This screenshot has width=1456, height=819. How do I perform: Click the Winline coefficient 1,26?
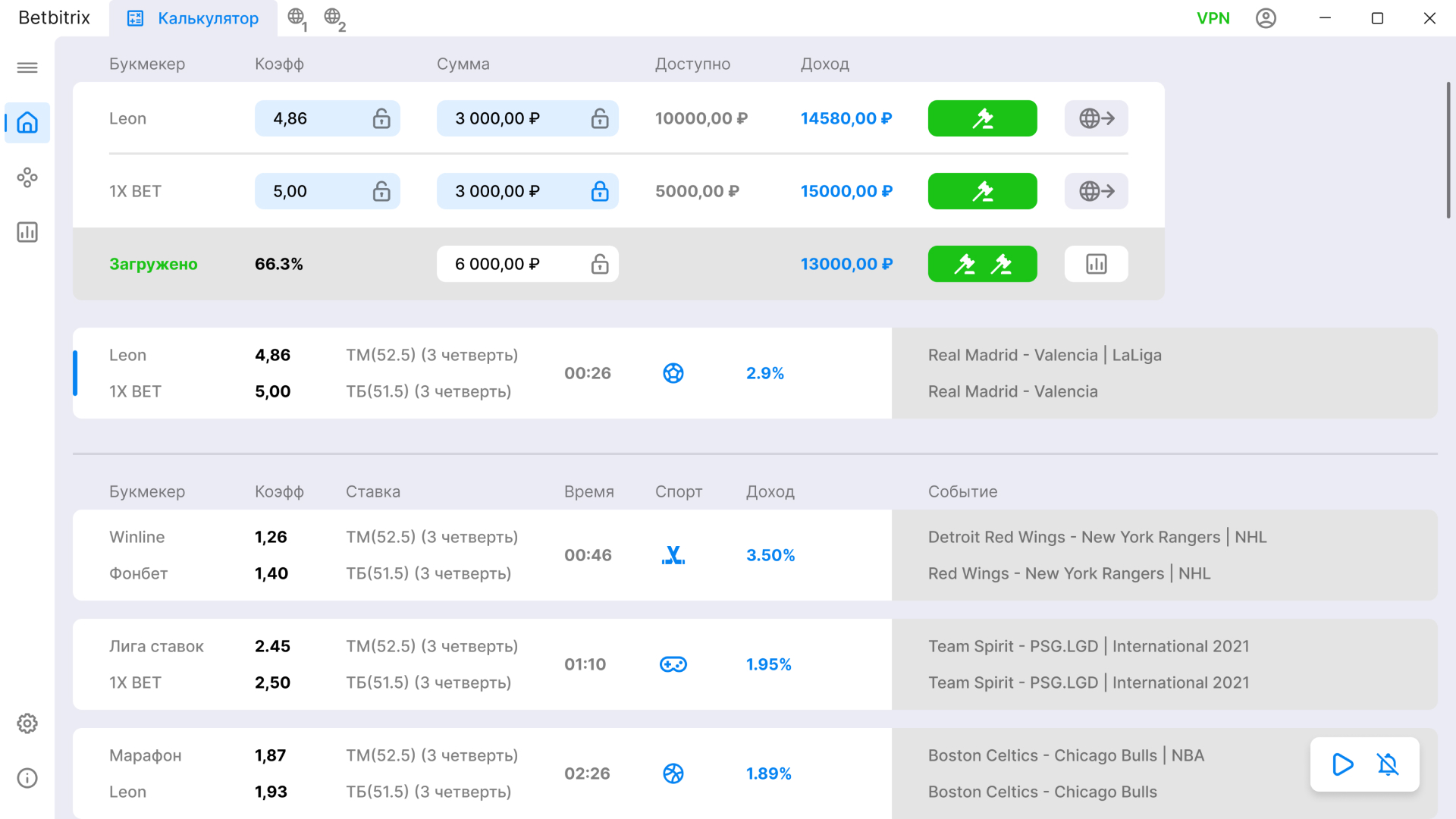[271, 537]
